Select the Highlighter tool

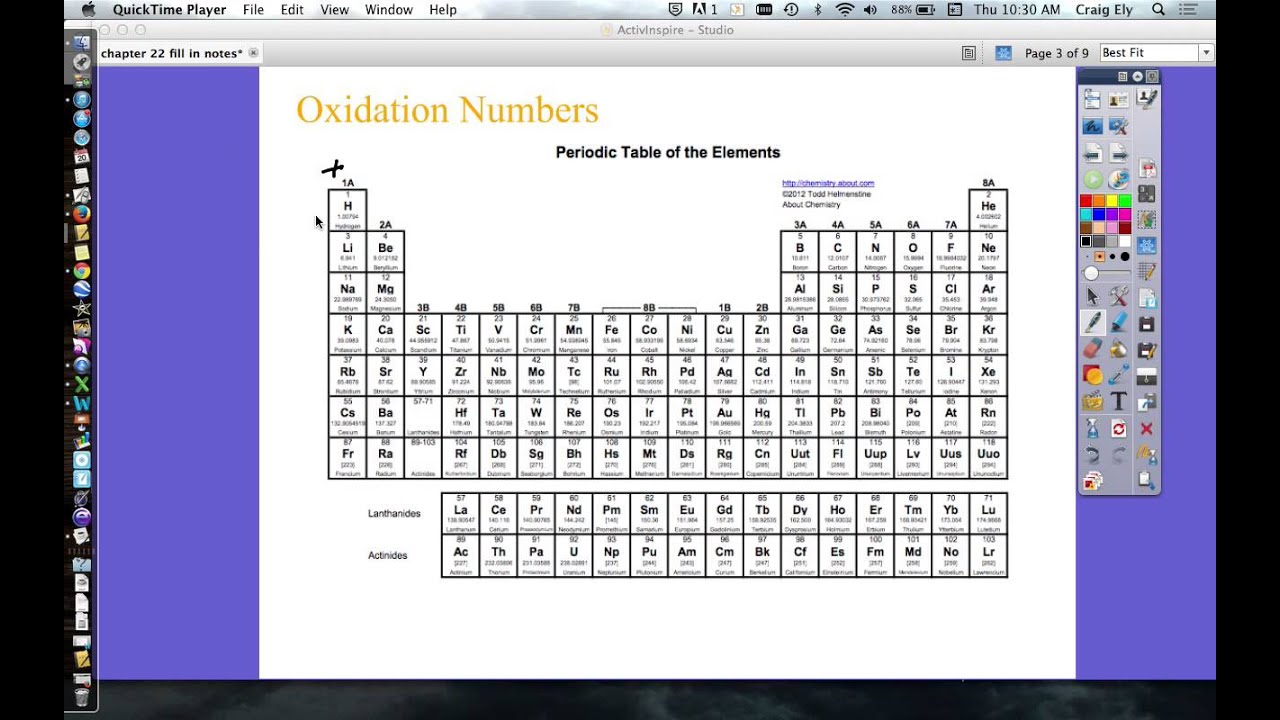[1119, 323]
